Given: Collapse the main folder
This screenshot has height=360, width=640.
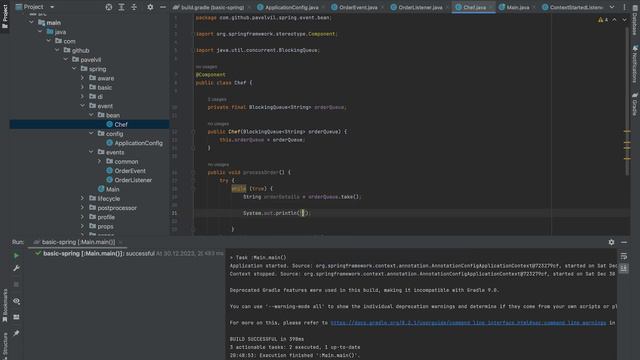Looking at the screenshot, I should click(x=31, y=22).
